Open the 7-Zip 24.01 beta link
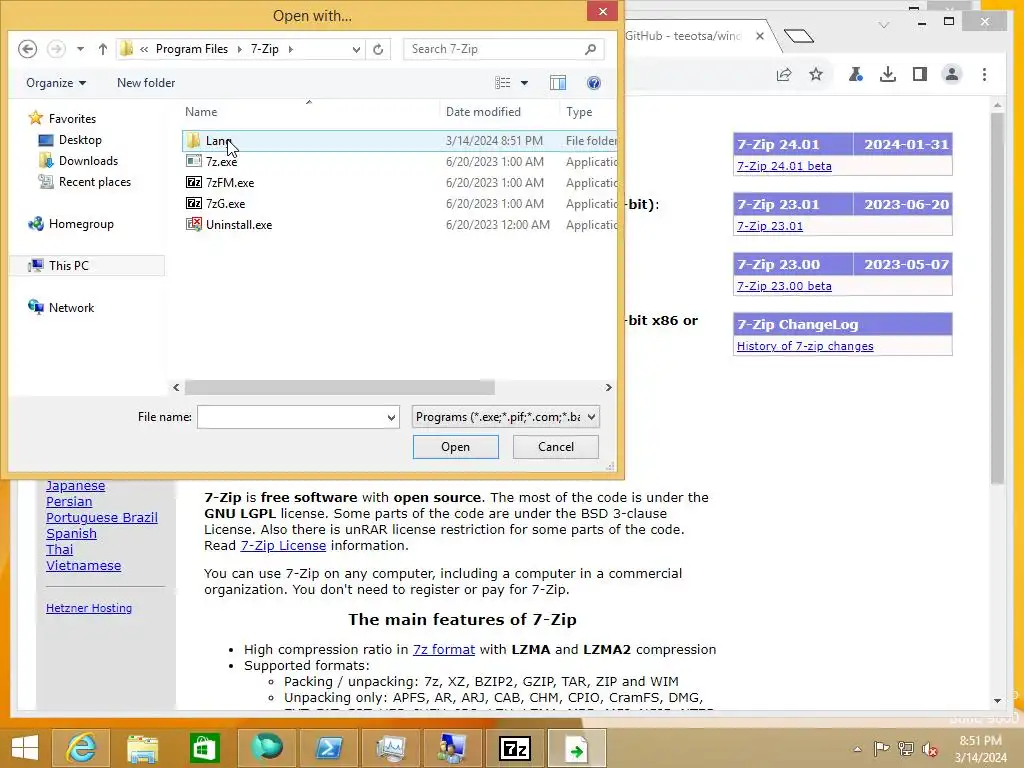Image resolution: width=1024 pixels, height=768 pixels. (784, 166)
